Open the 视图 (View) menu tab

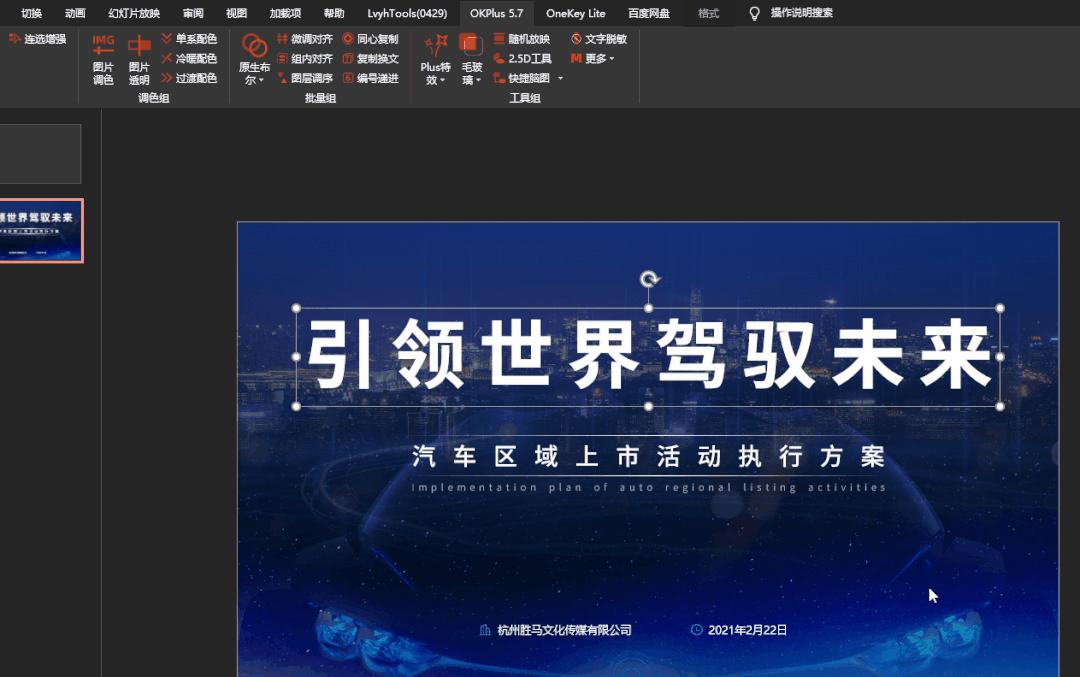click(x=236, y=13)
